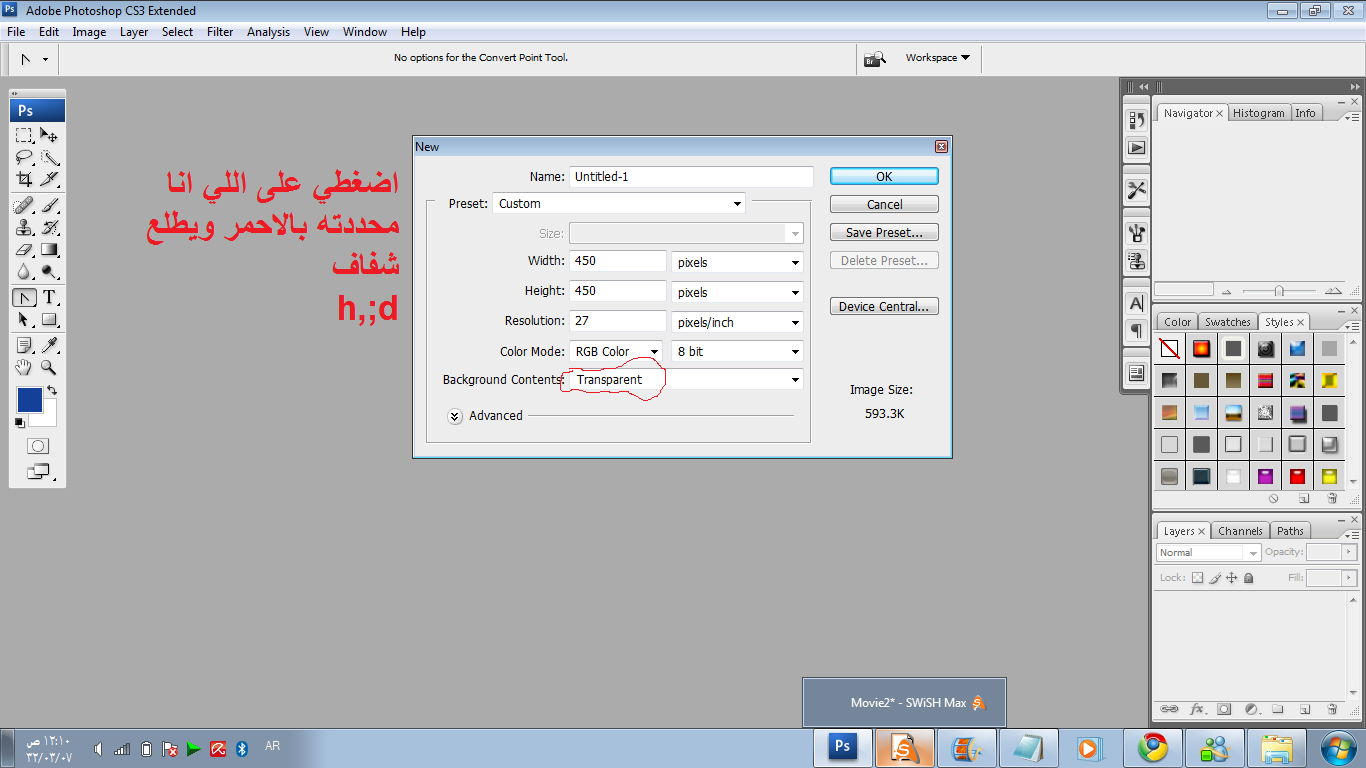Select the Lasso tool
Image resolution: width=1366 pixels, height=768 pixels.
(x=25, y=157)
